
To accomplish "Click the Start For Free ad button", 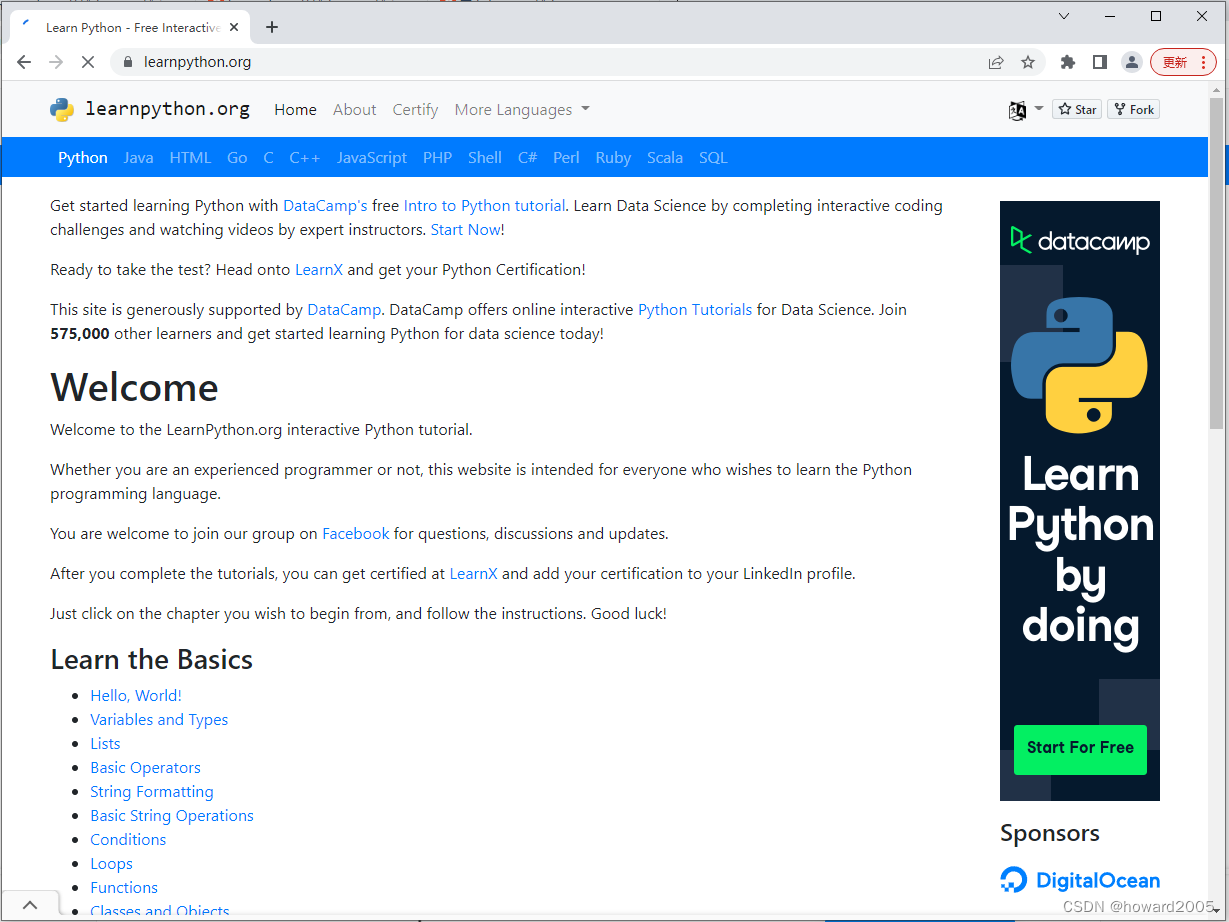I will [1080, 748].
